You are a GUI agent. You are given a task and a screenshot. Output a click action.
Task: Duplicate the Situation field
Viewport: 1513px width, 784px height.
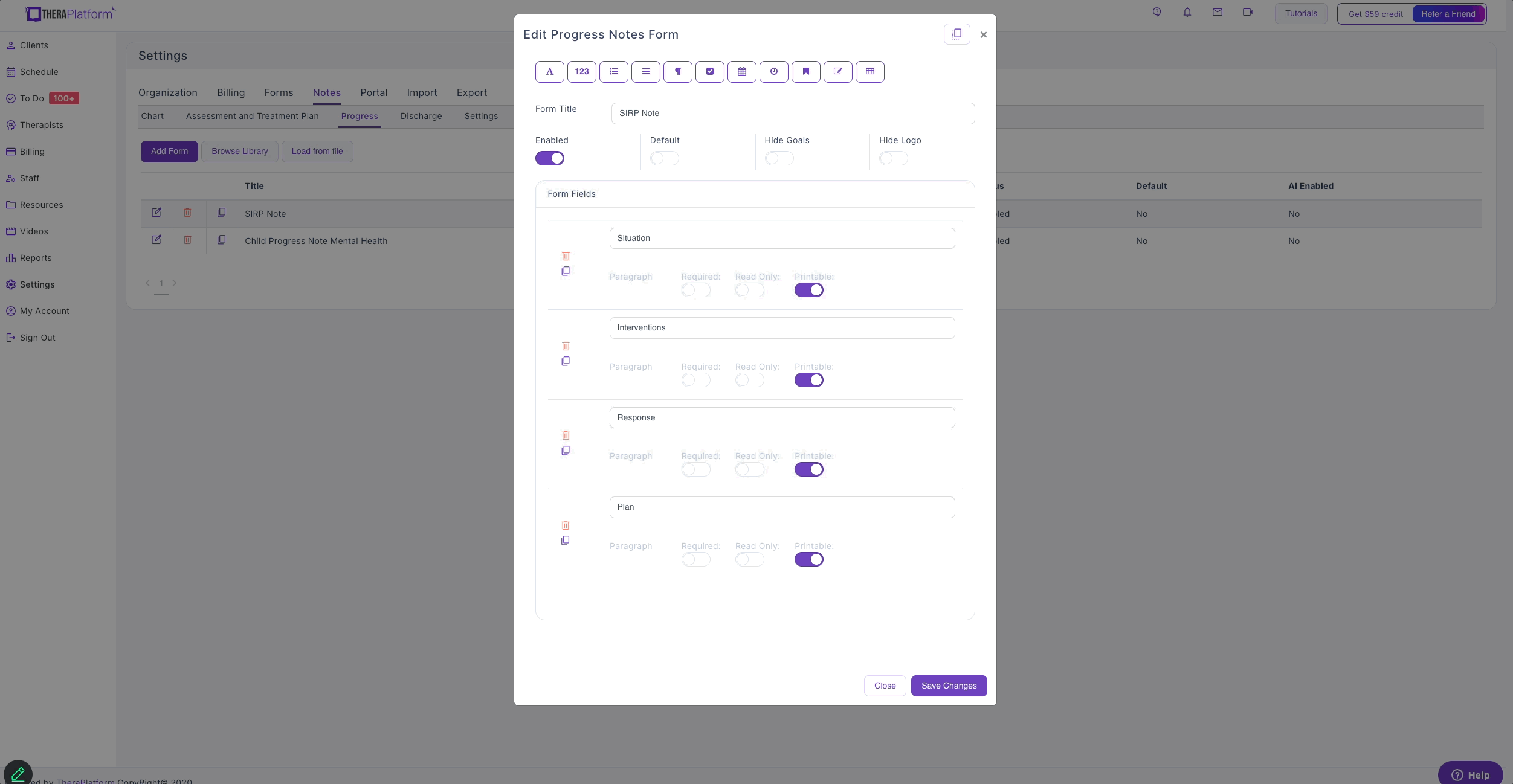coord(566,271)
